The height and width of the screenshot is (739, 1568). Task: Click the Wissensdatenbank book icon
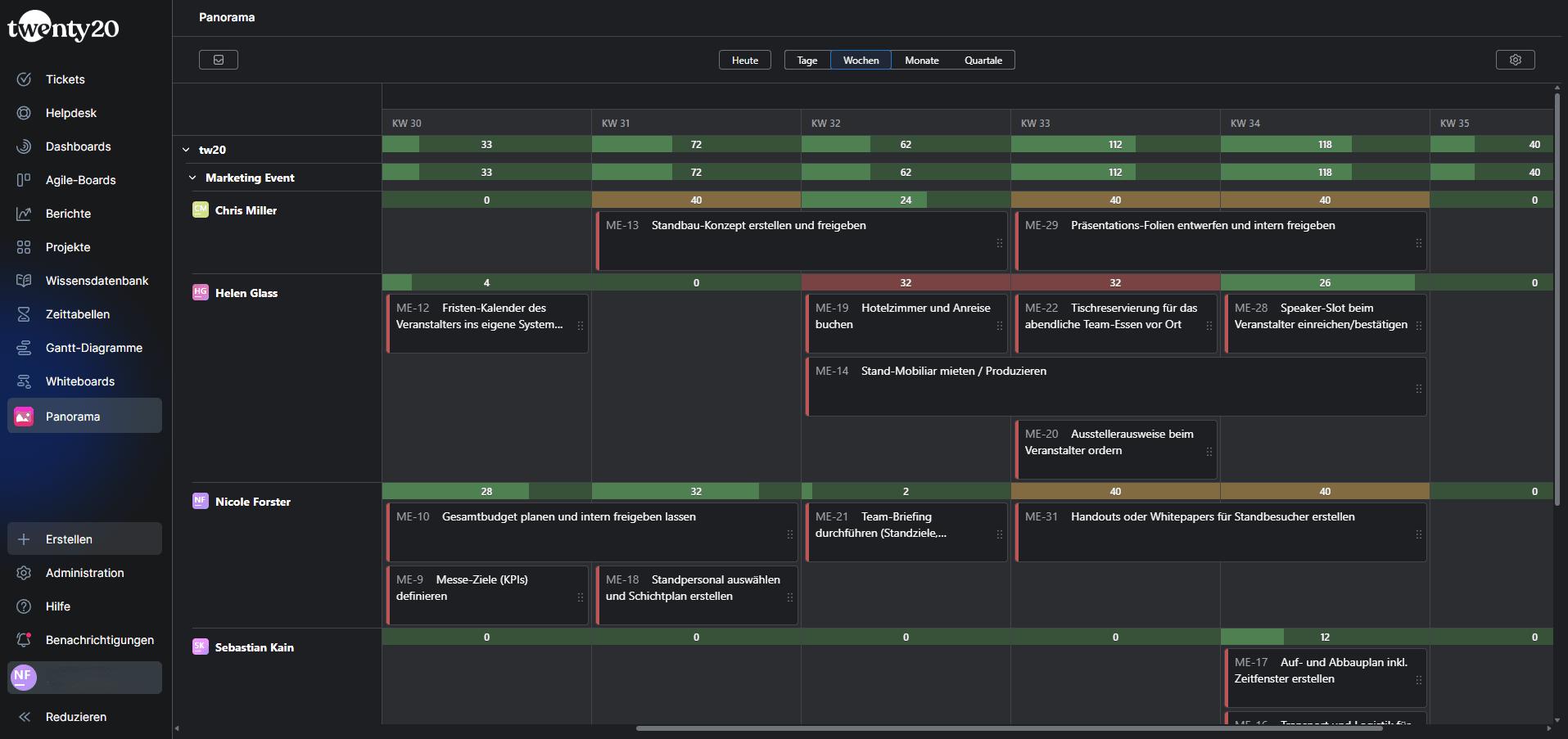[x=24, y=281]
